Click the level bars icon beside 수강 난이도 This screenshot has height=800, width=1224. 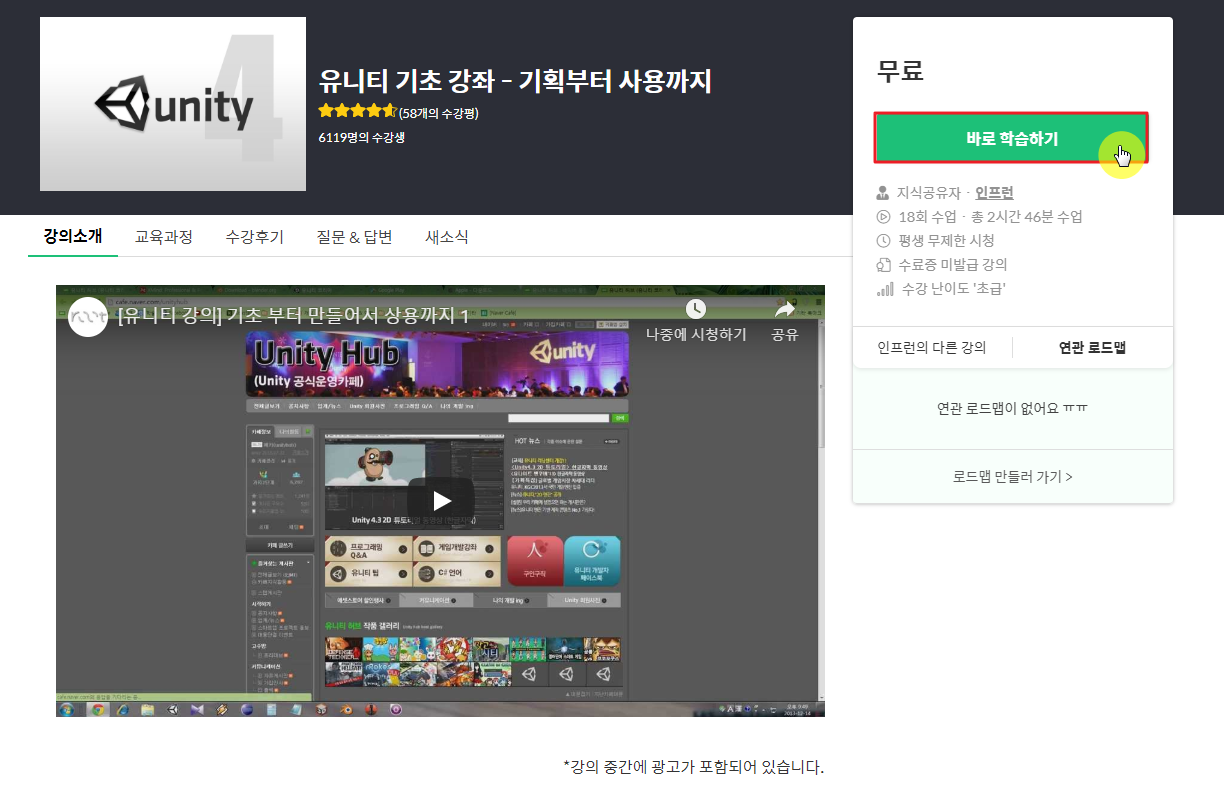point(884,289)
